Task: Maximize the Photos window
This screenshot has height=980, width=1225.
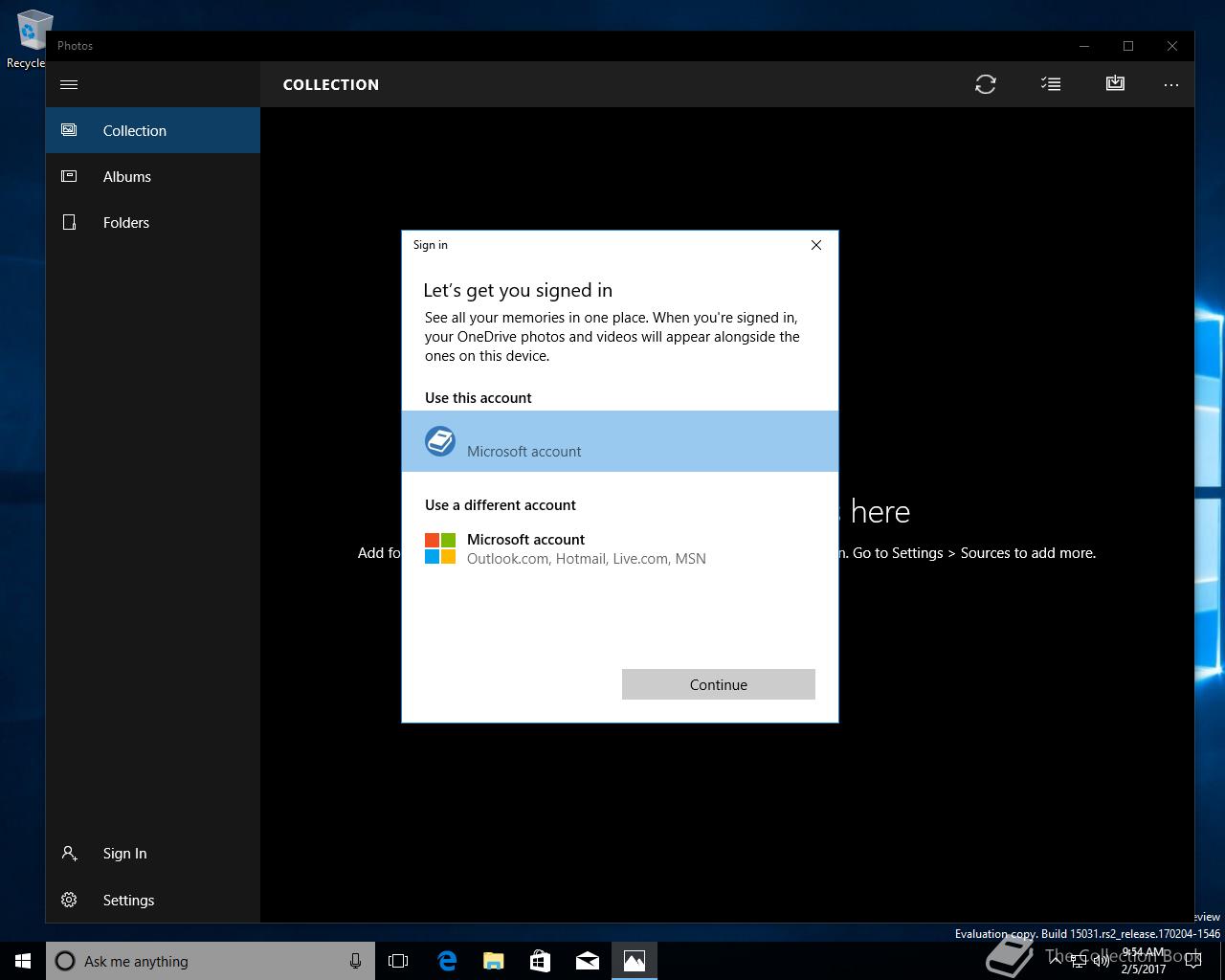Action: (x=1128, y=46)
